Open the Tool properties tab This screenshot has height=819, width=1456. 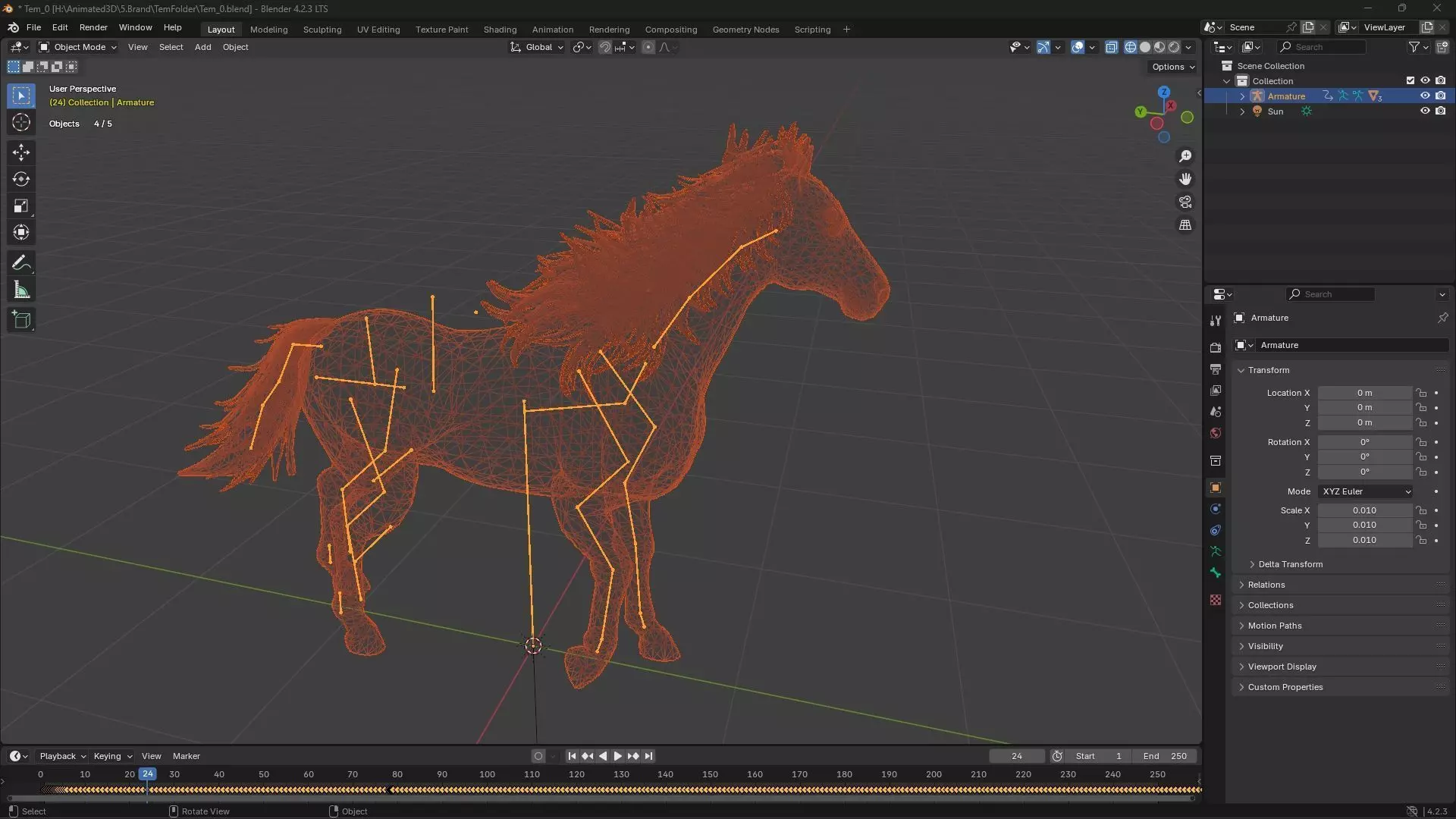[1216, 321]
